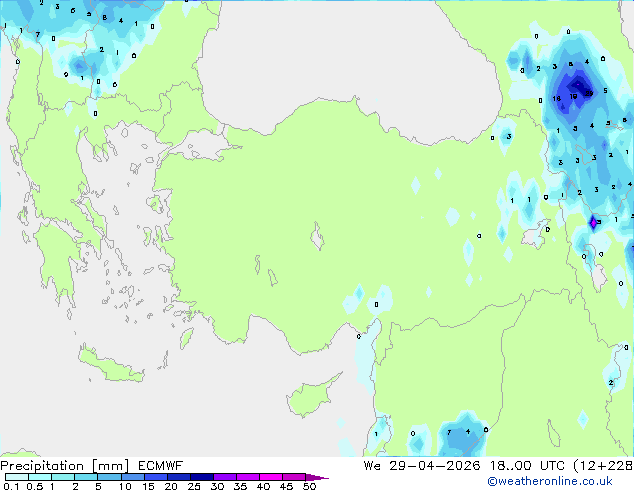Click the "35" legend scale label
The width and height of the screenshot is (634, 490).
click(240, 486)
